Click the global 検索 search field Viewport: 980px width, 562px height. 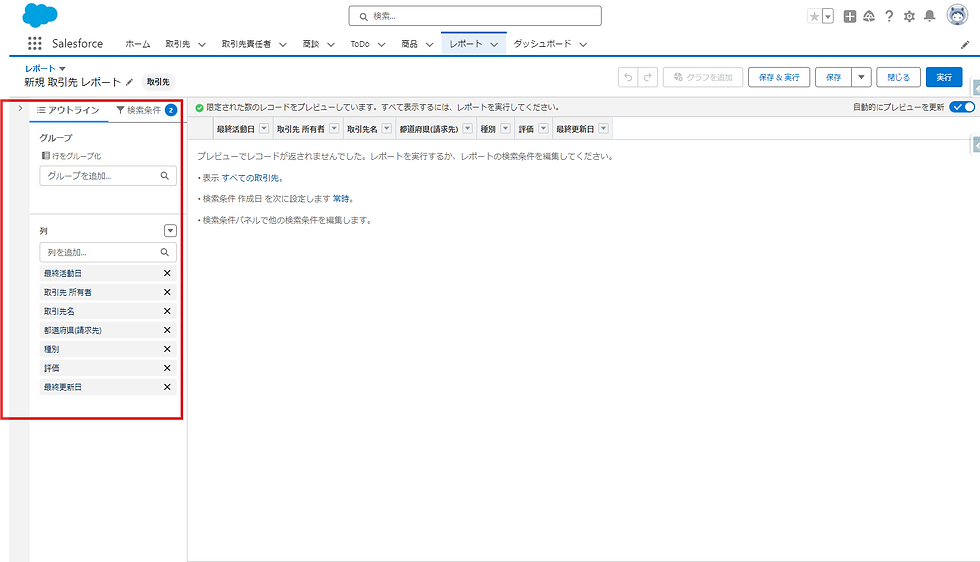coord(475,16)
